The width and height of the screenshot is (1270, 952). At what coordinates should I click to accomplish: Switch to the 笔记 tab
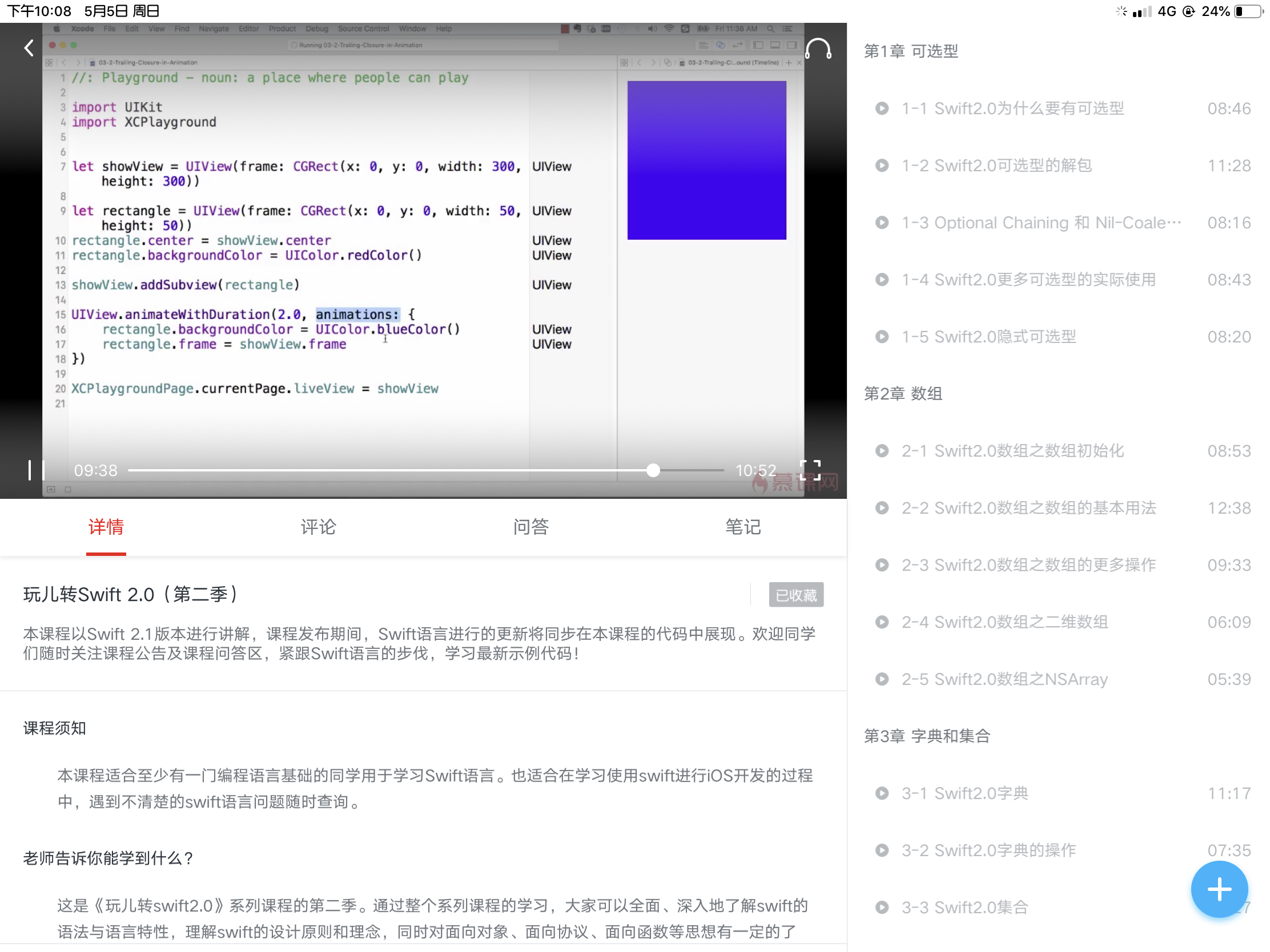(x=742, y=527)
